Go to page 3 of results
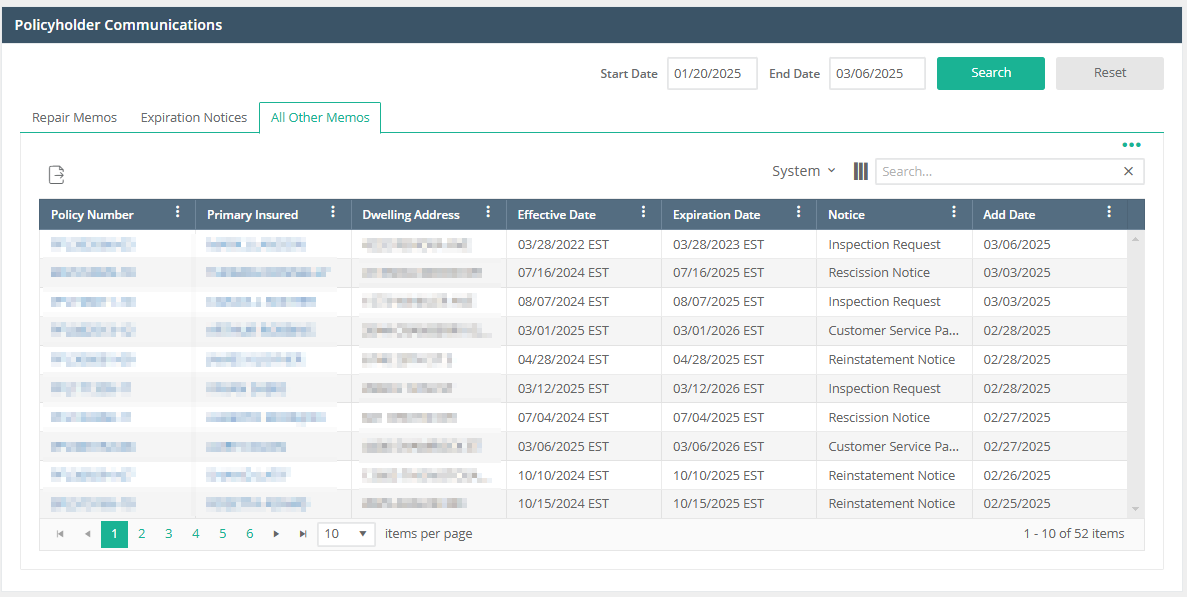The height and width of the screenshot is (597, 1187). coord(168,534)
